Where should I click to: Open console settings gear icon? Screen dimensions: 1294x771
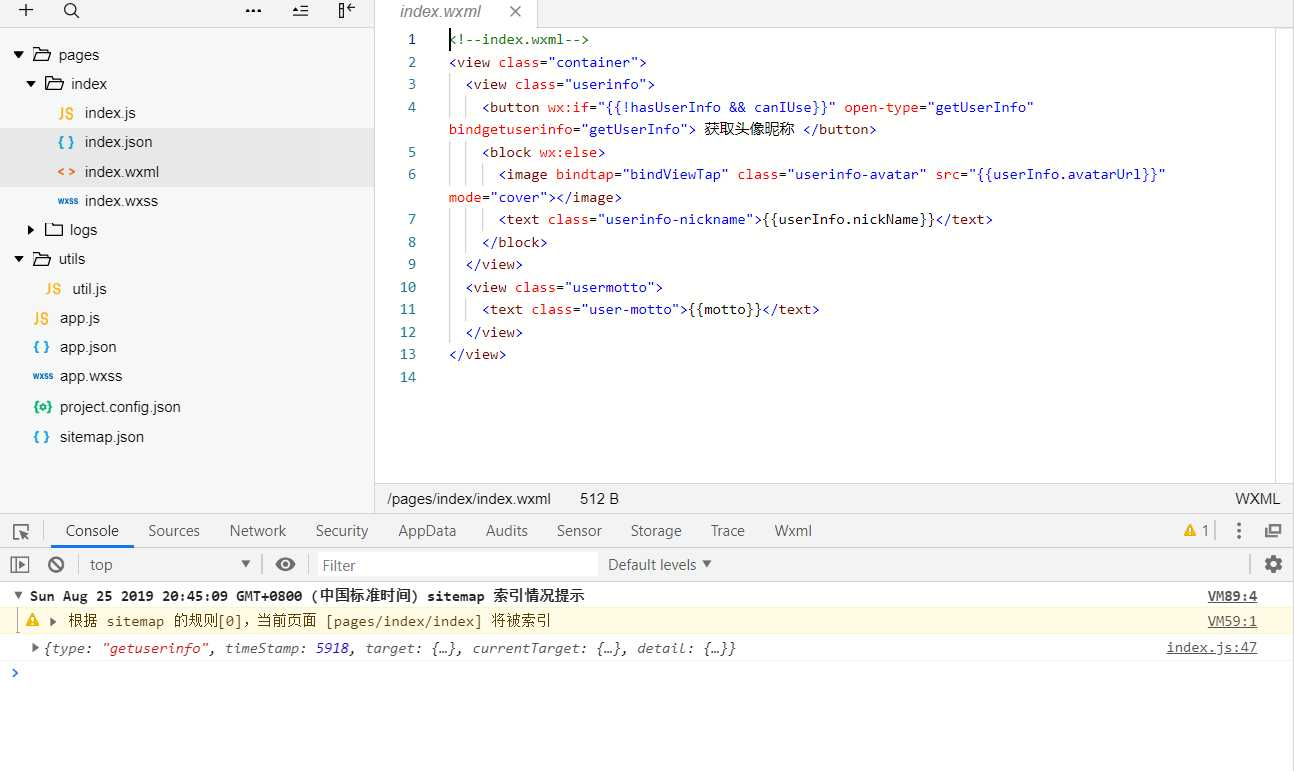[x=1273, y=564]
